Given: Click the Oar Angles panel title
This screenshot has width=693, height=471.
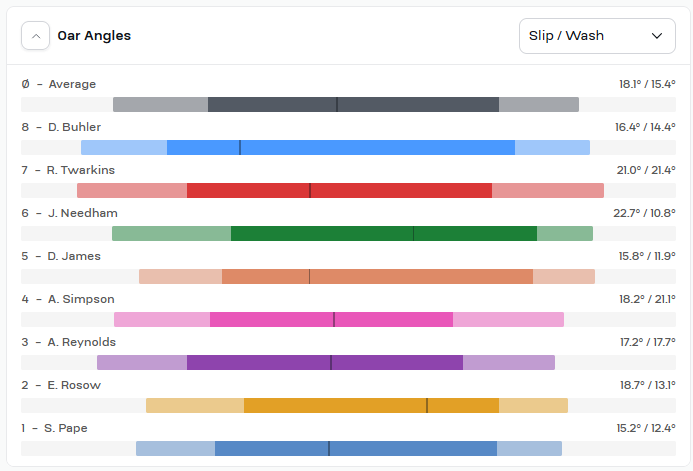Looking at the screenshot, I should (x=94, y=36).
